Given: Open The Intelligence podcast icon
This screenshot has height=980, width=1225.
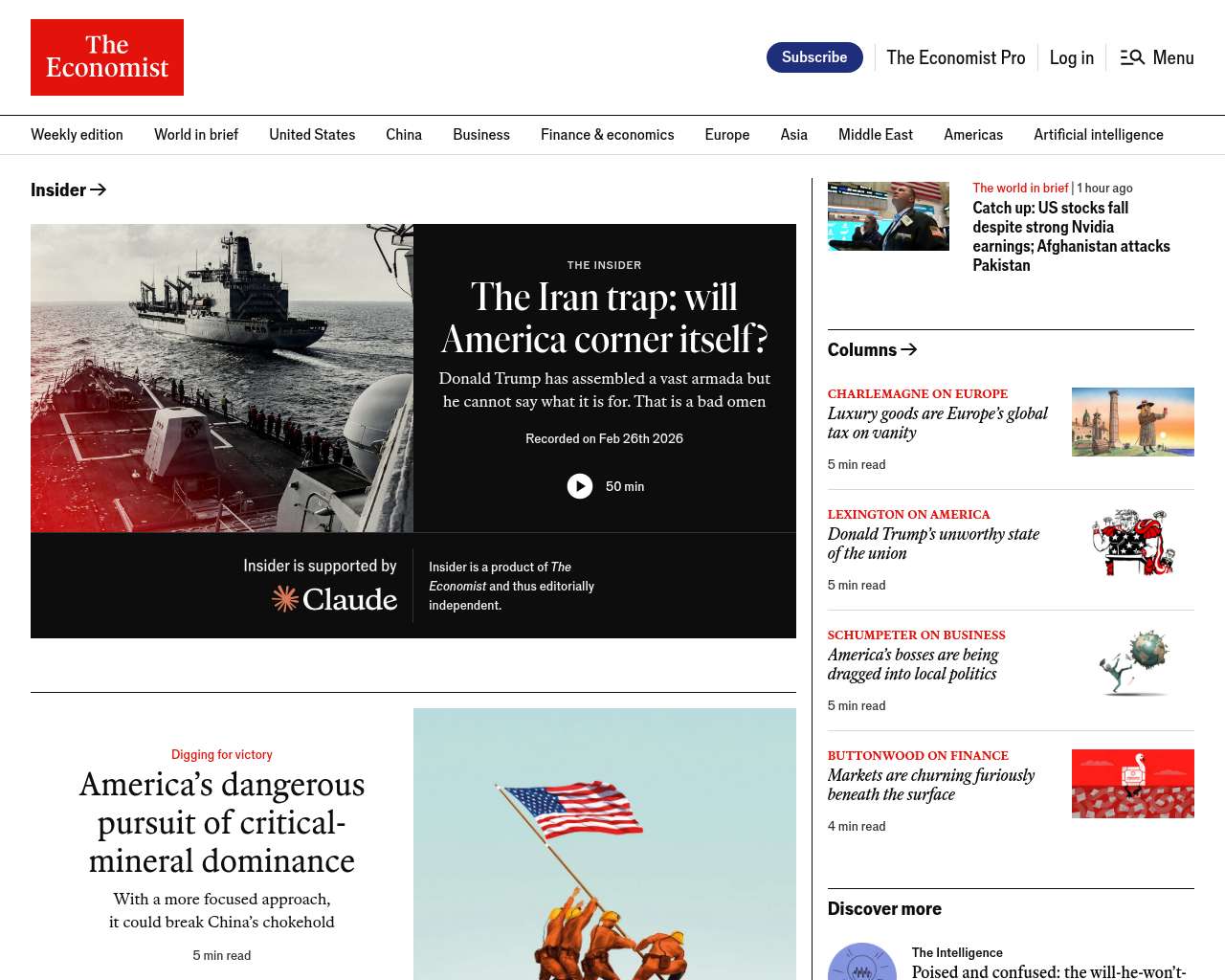Looking at the screenshot, I should [x=862, y=962].
